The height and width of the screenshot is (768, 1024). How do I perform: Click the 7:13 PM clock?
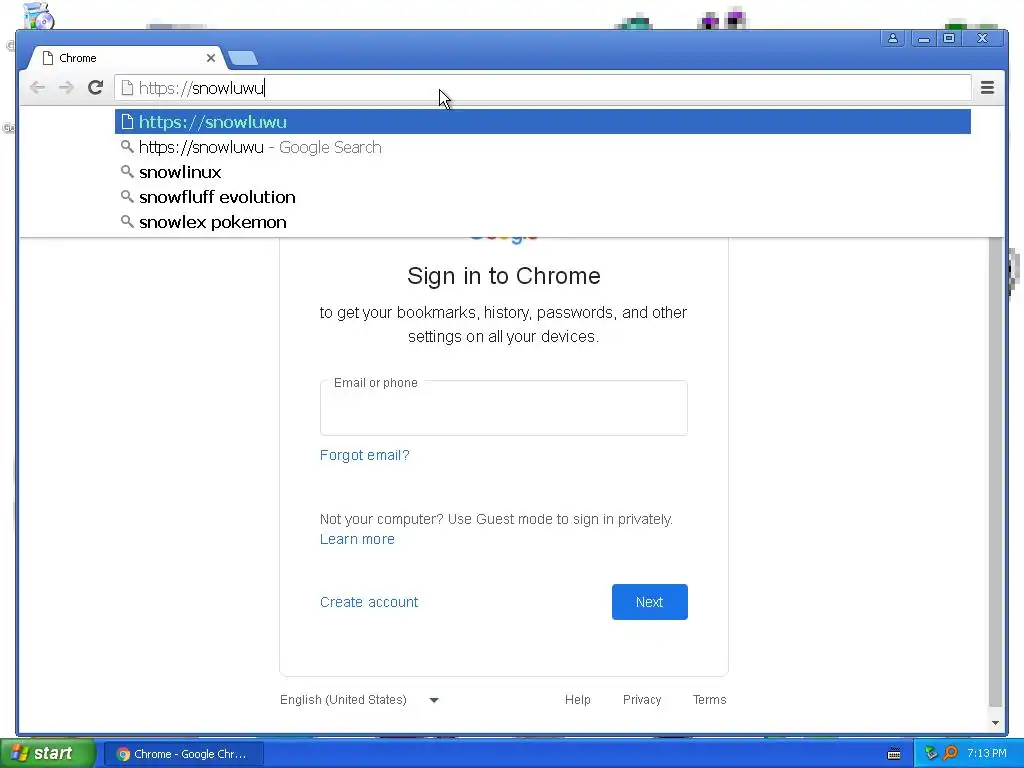pos(987,754)
